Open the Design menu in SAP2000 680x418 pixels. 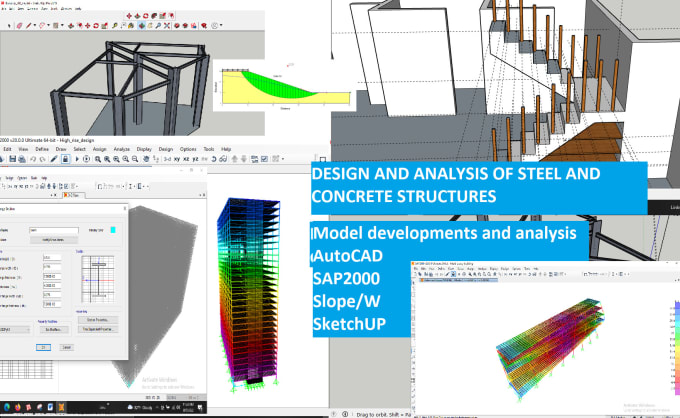(166, 149)
